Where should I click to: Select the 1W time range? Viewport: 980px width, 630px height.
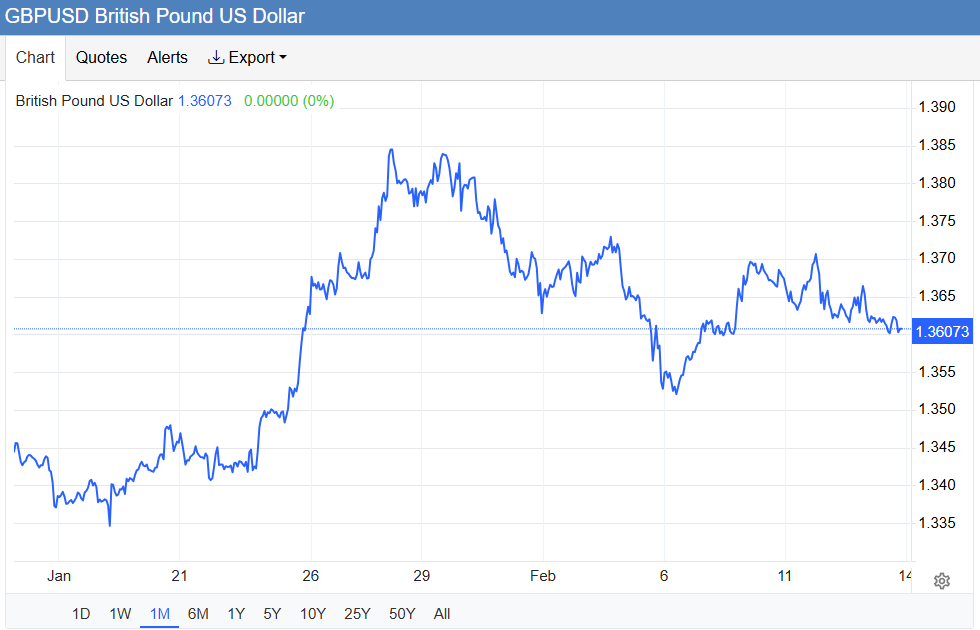coord(120,613)
